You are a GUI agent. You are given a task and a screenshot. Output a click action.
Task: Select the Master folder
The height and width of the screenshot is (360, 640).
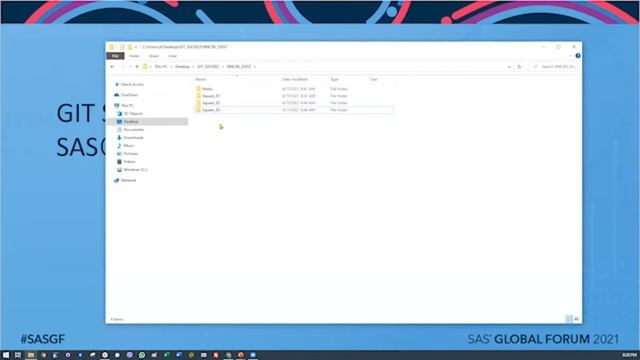pyautogui.click(x=207, y=89)
